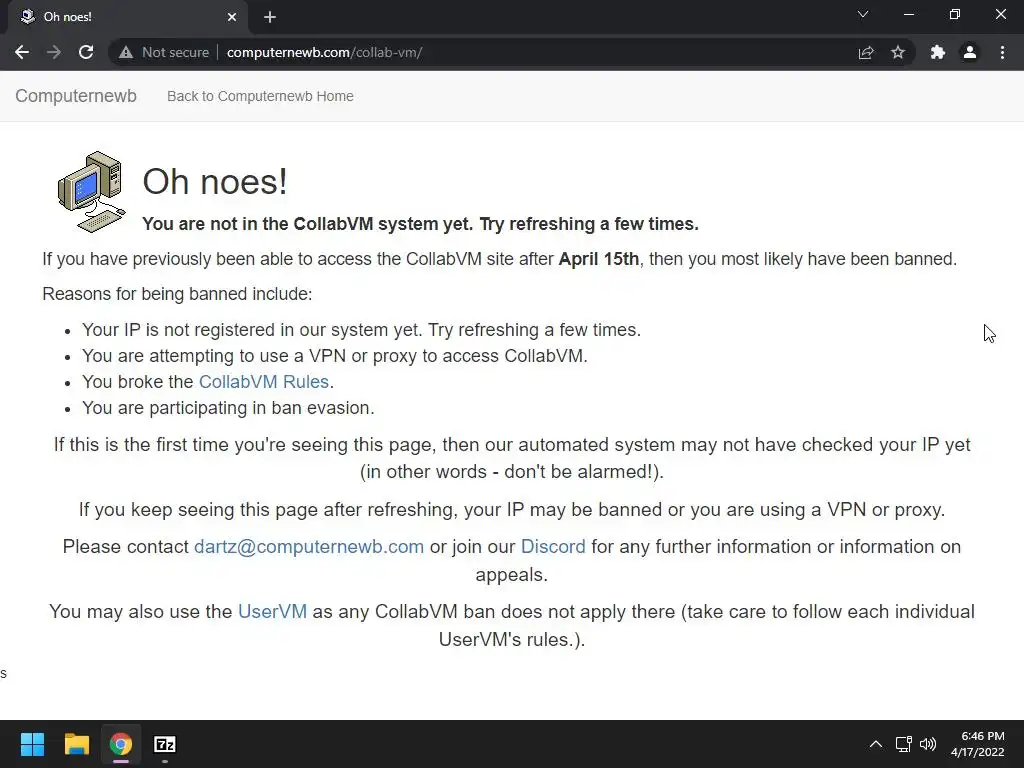Click the retro computer image

[x=91, y=192]
